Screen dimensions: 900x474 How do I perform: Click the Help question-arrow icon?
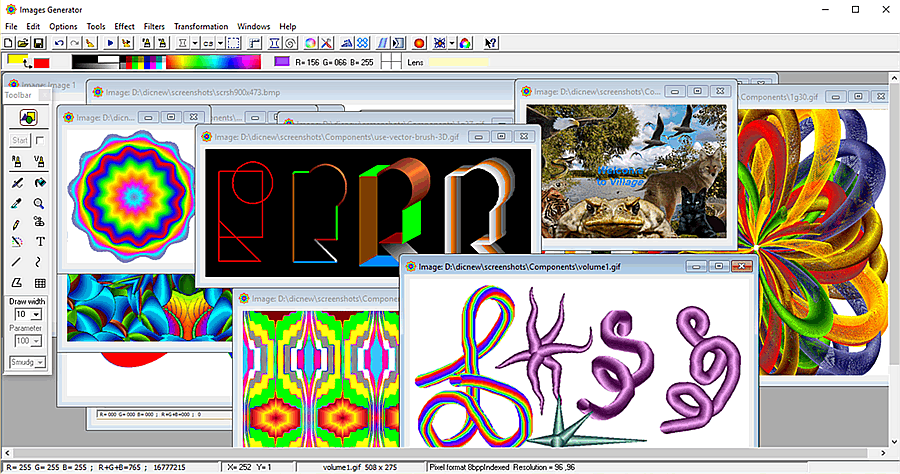click(491, 43)
